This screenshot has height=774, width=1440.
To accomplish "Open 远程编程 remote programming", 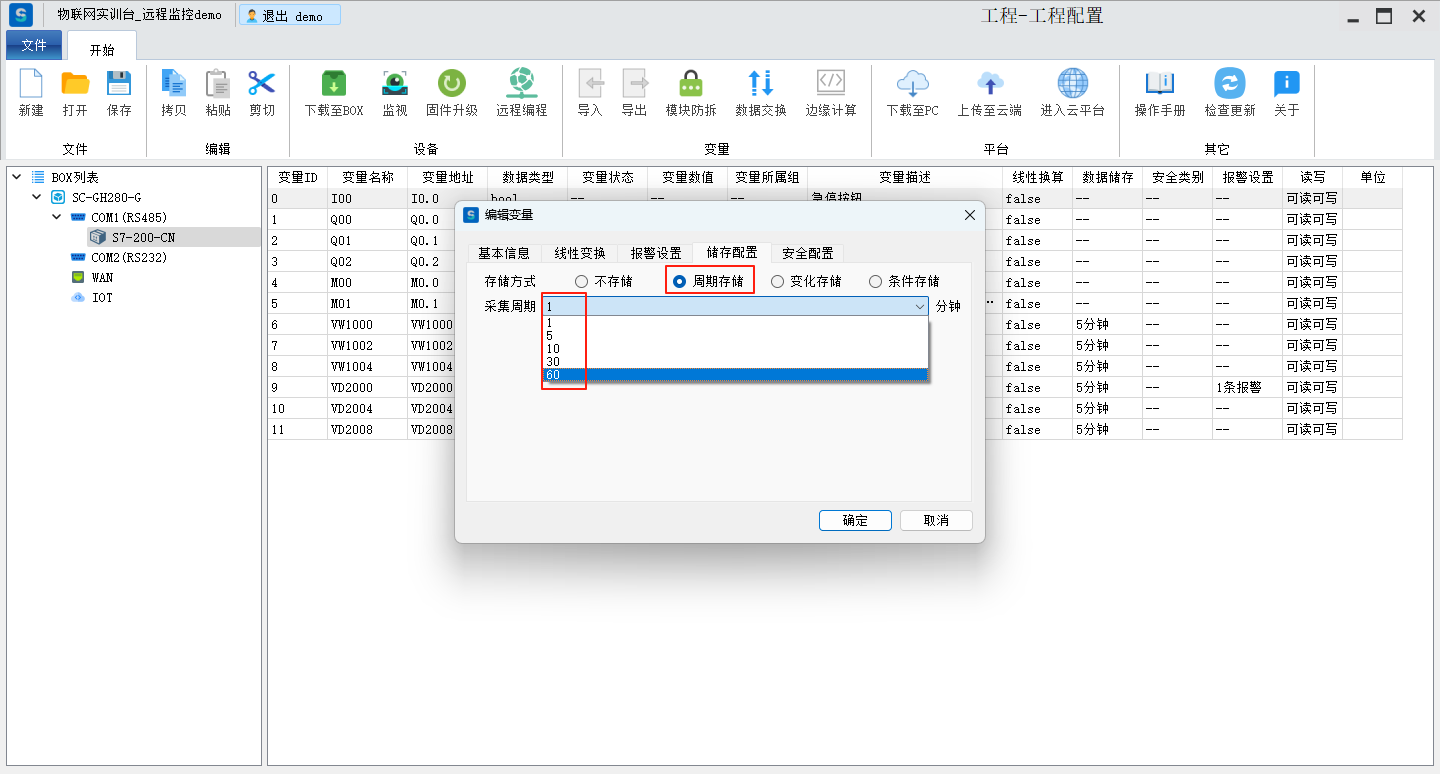I will (x=521, y=84).
